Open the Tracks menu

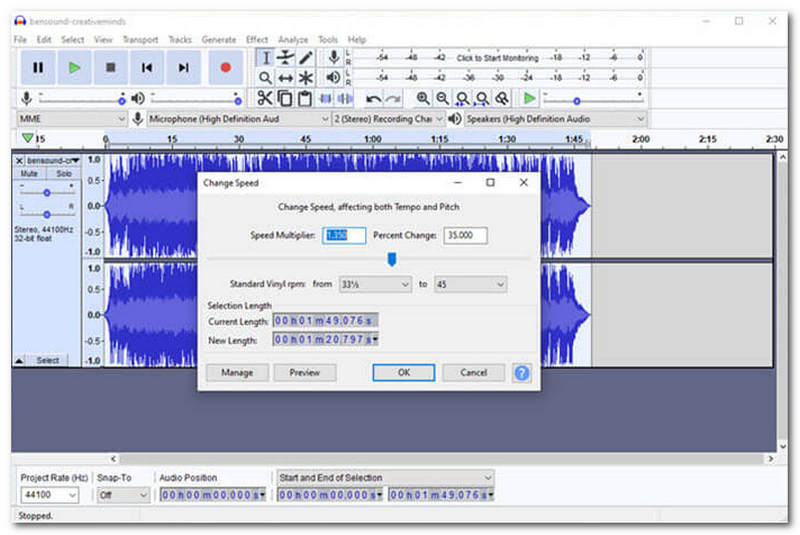(180, 39)
